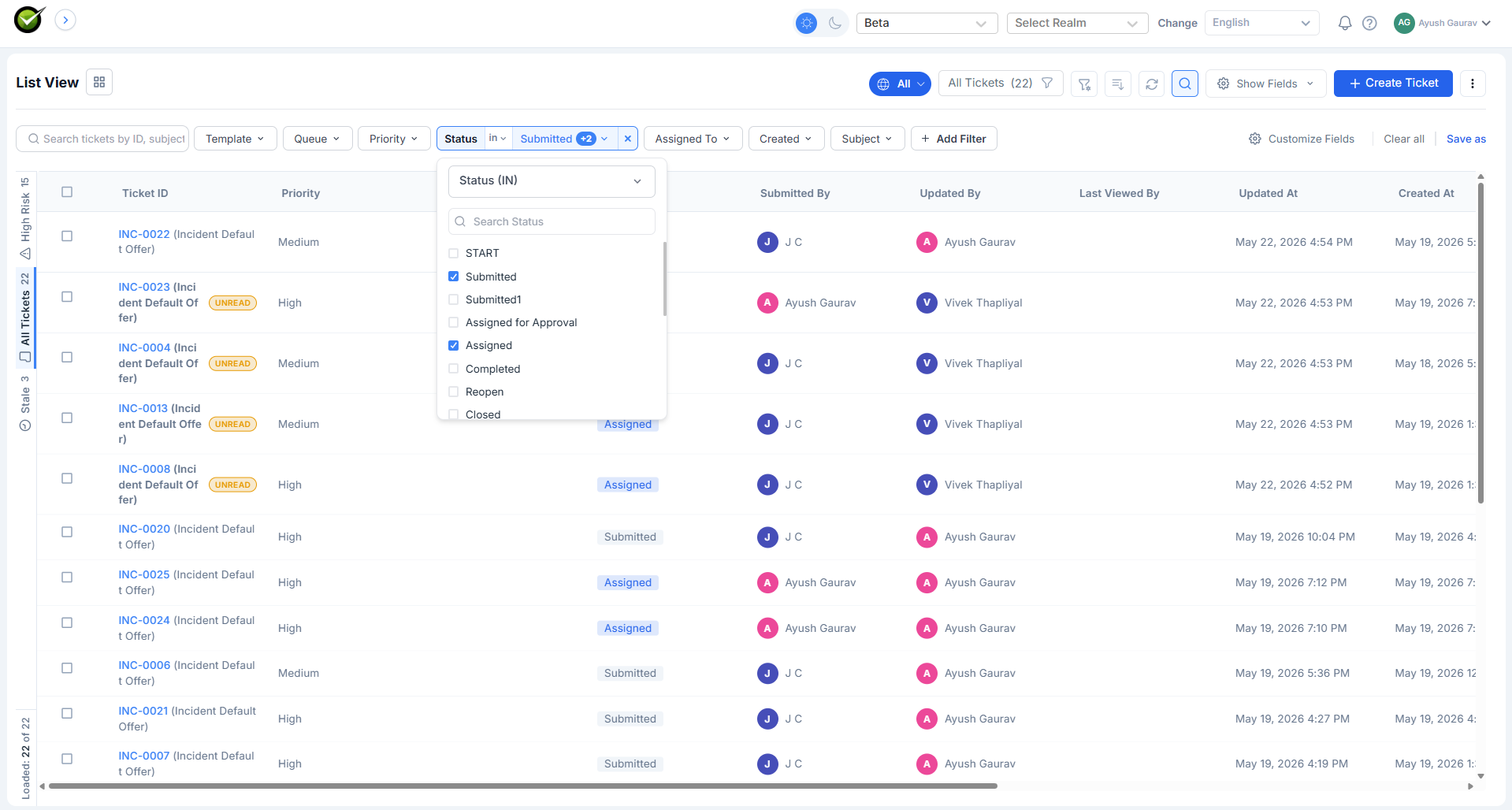Screen dimensions: 1512x810
Task: Open ticket INC-0020 link
Action: (144, 529)
